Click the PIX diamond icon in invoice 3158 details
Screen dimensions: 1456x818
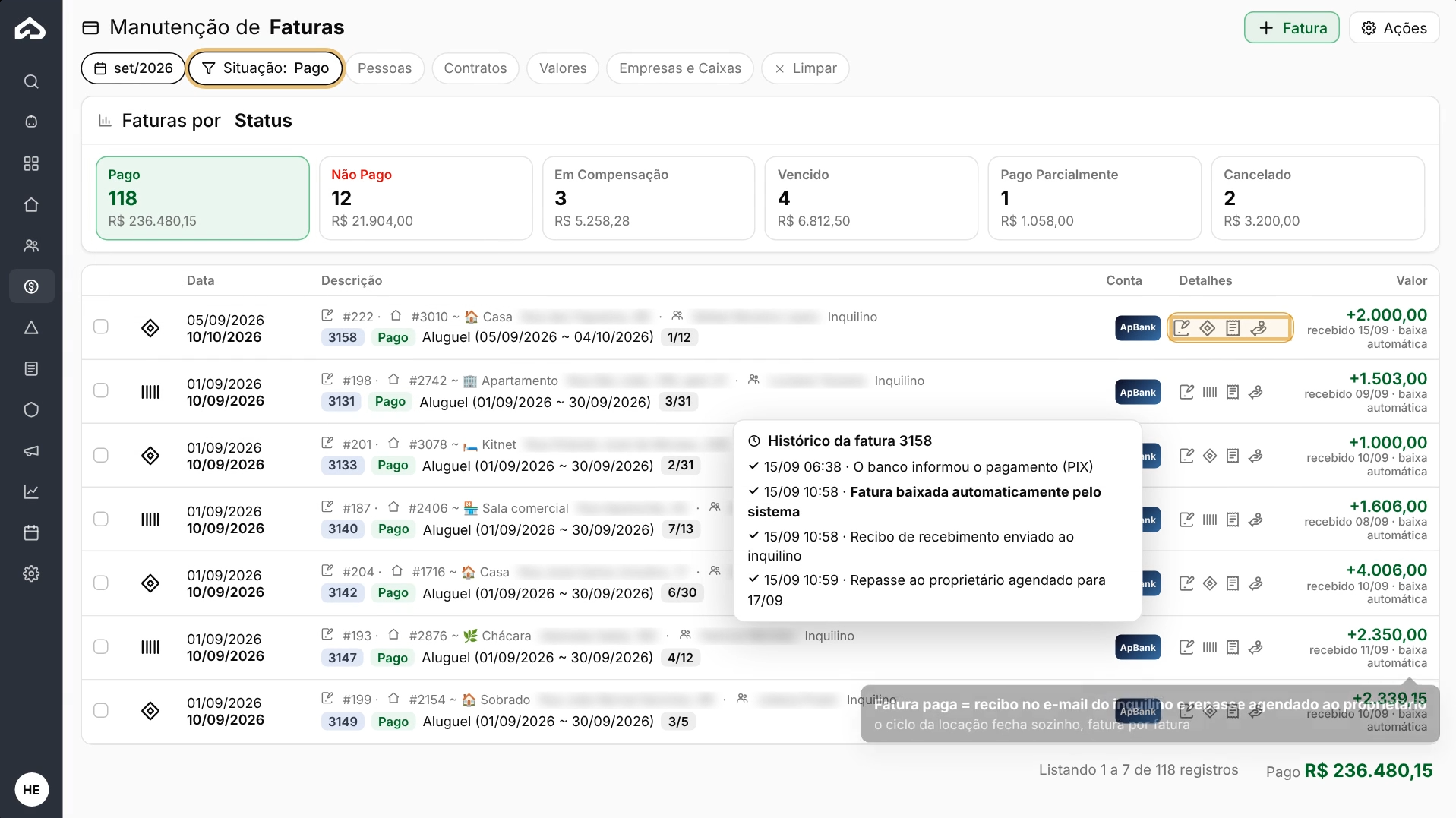point(1208,327)
